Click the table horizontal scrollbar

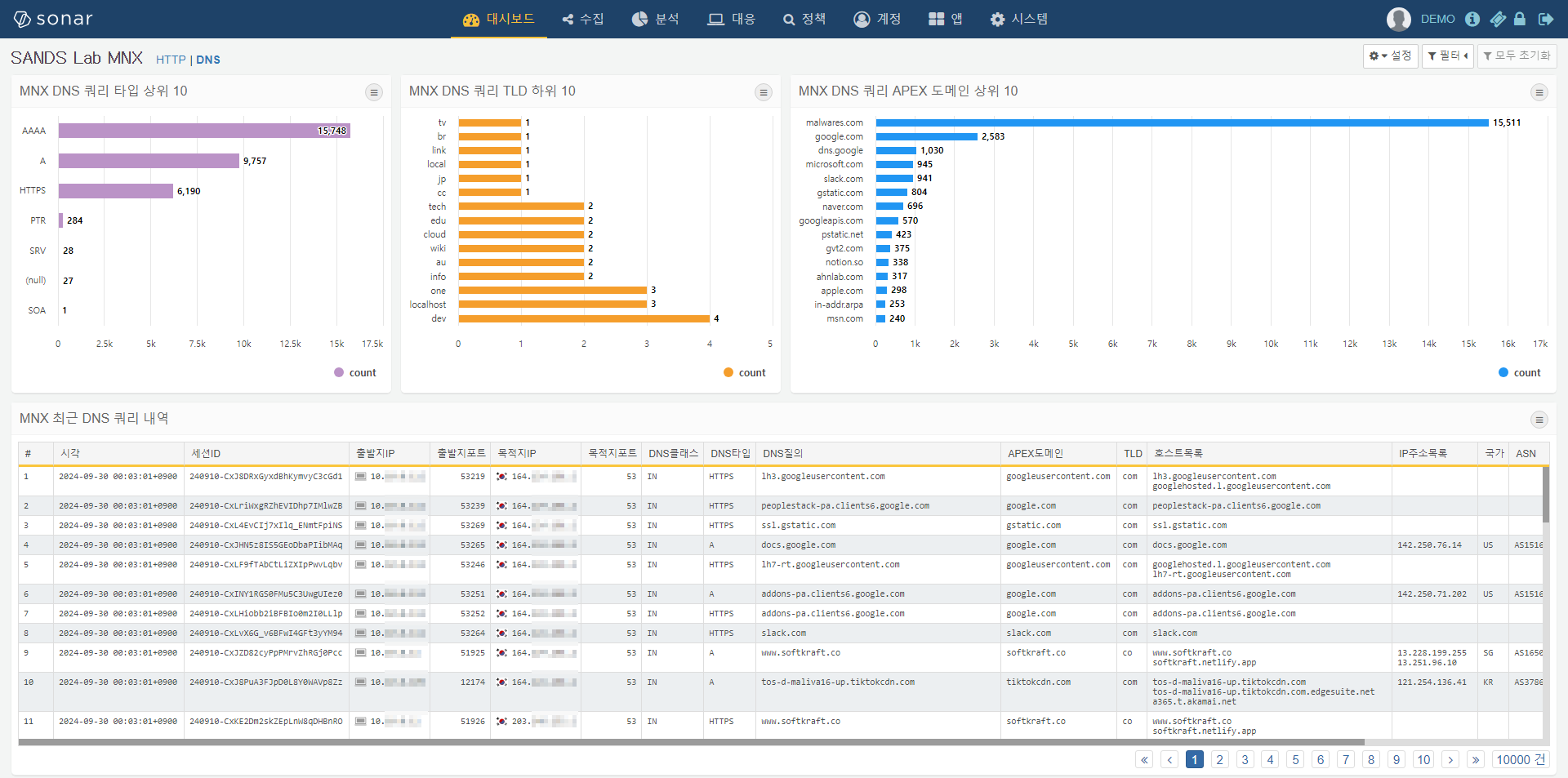[x=691, y=742]
